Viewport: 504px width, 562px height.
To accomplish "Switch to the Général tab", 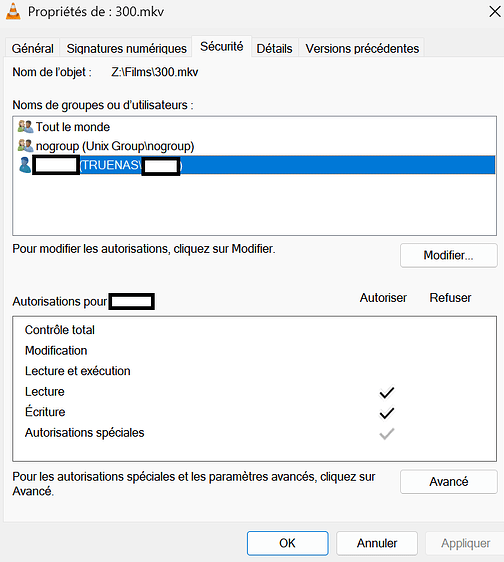I will (33, 48).
